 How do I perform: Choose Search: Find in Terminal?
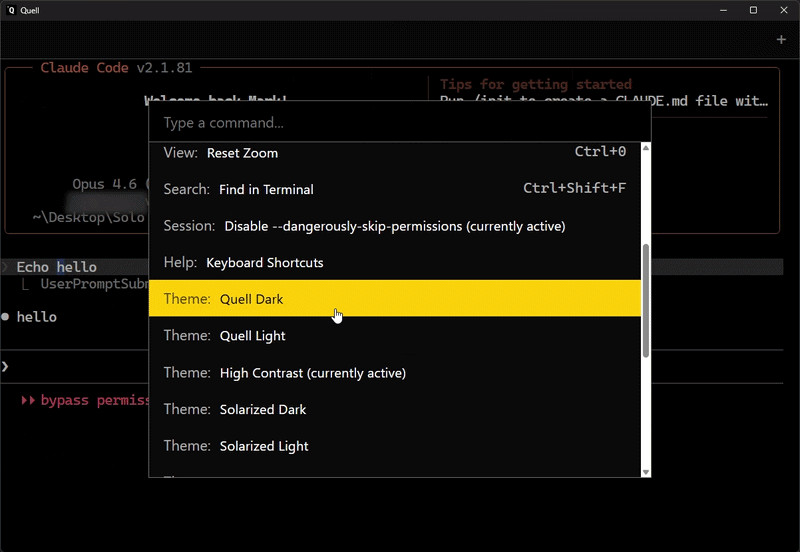pyautogui.click(x=395, y=189)
